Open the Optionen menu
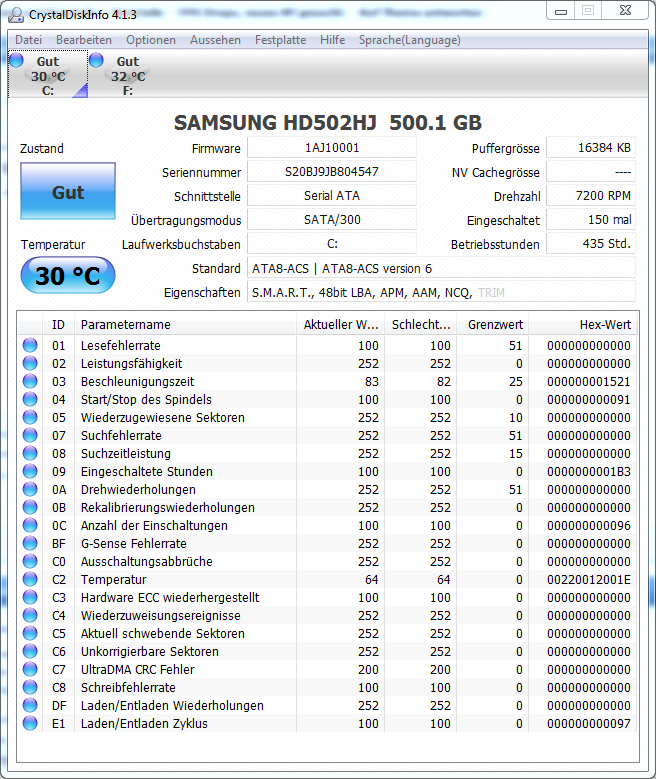 pyautogui.click(x=151, y=40)
